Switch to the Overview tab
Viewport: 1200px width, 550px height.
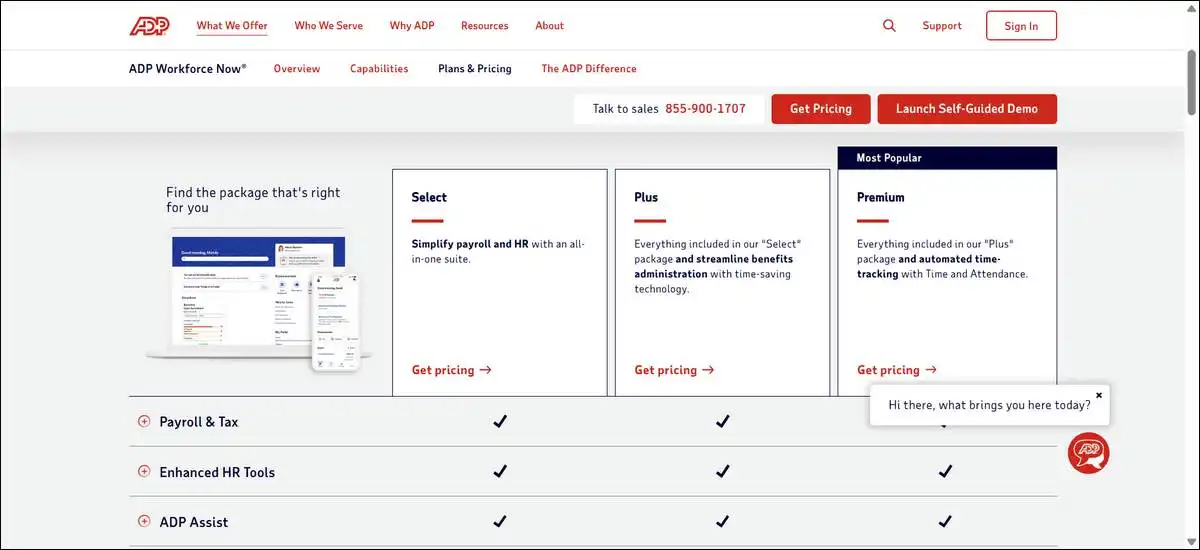click(297, 69)
